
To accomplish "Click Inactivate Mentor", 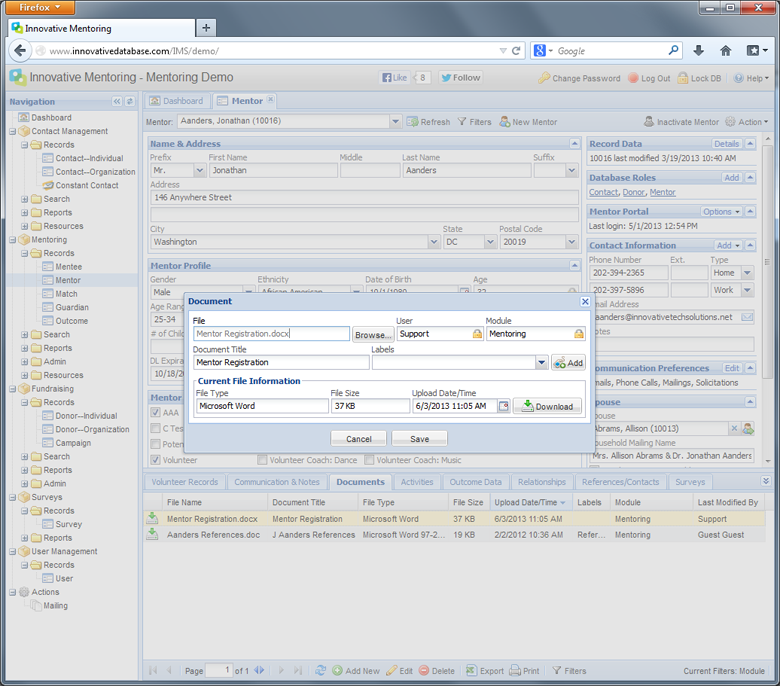I will (x=682, y=122).
